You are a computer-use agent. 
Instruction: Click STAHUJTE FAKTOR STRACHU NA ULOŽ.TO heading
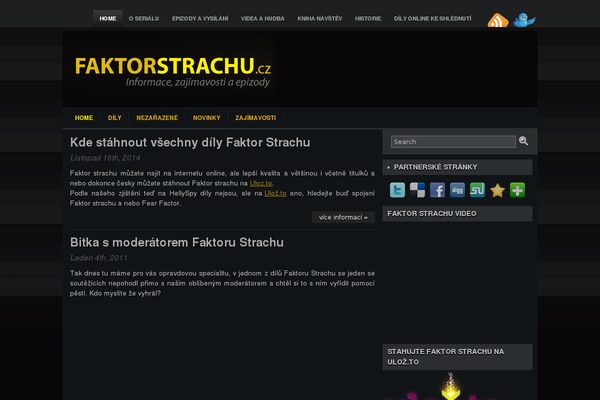coord(445,357)
